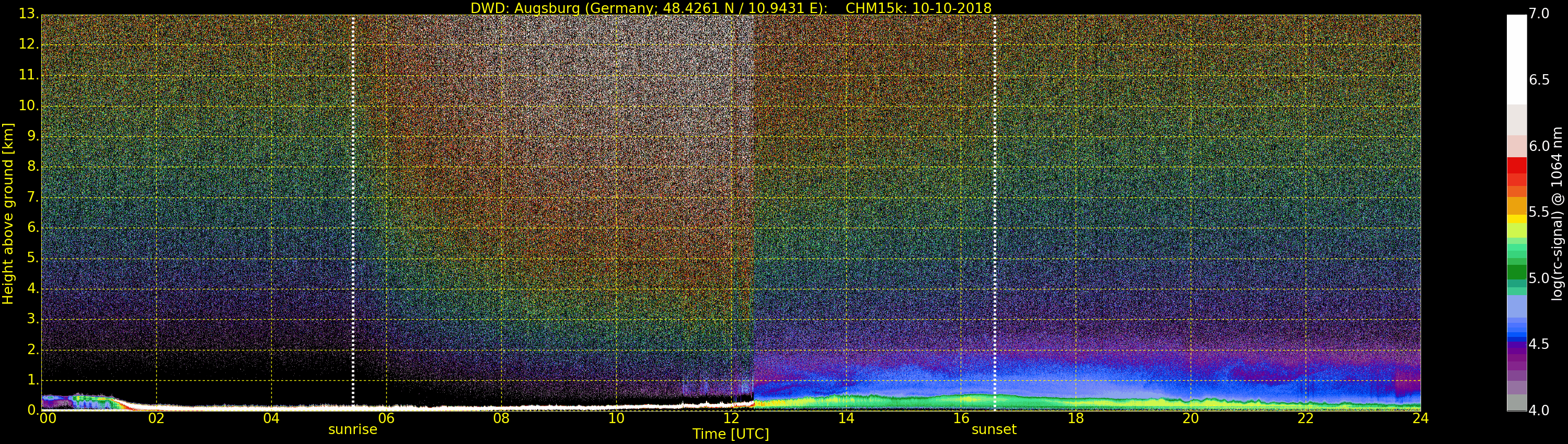Screen dimensions: 1568x444
Task: Click the time axis tick '12'
Action: pos(731,418)
